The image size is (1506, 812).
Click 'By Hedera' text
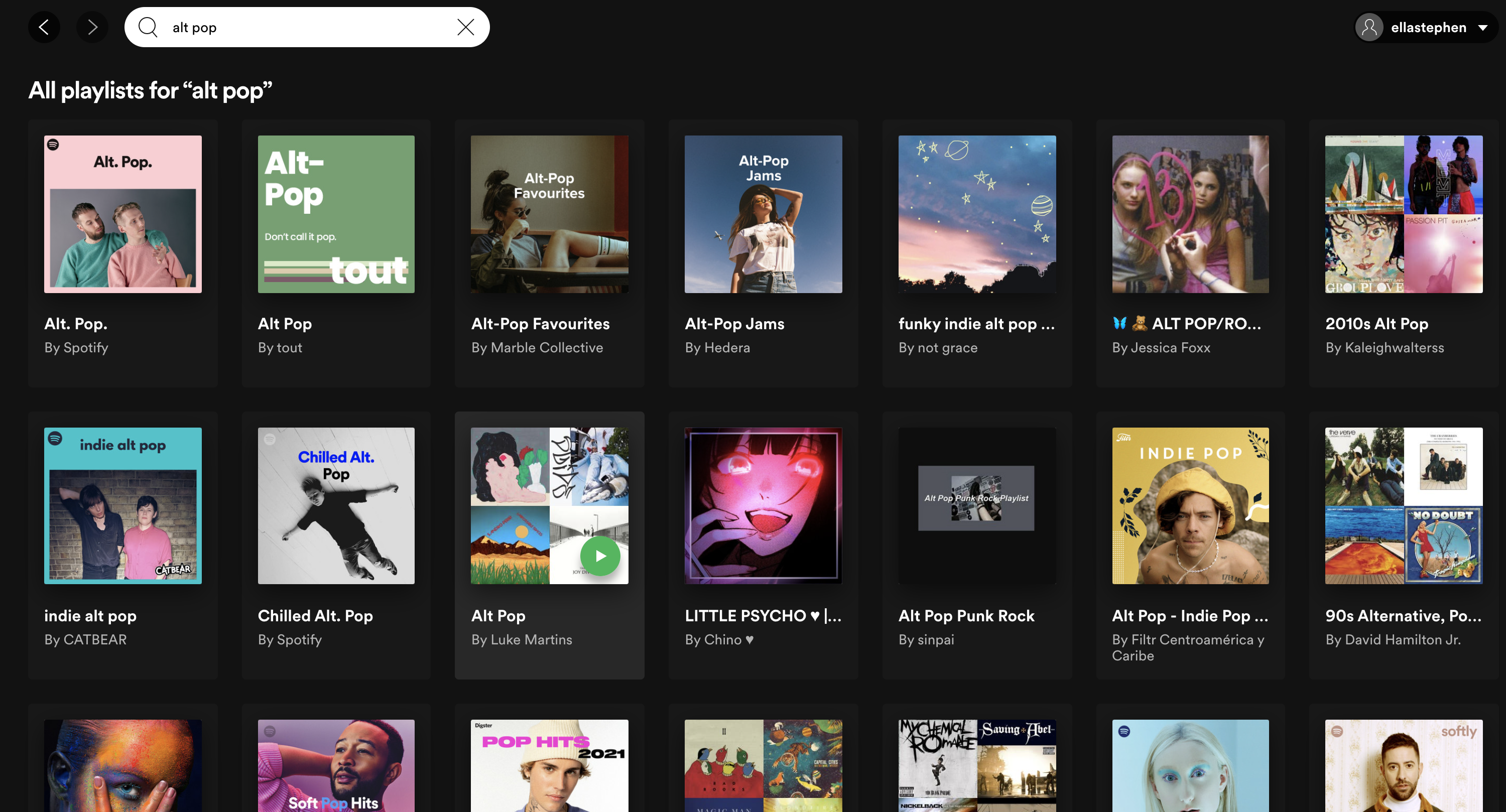coord(717,347)
